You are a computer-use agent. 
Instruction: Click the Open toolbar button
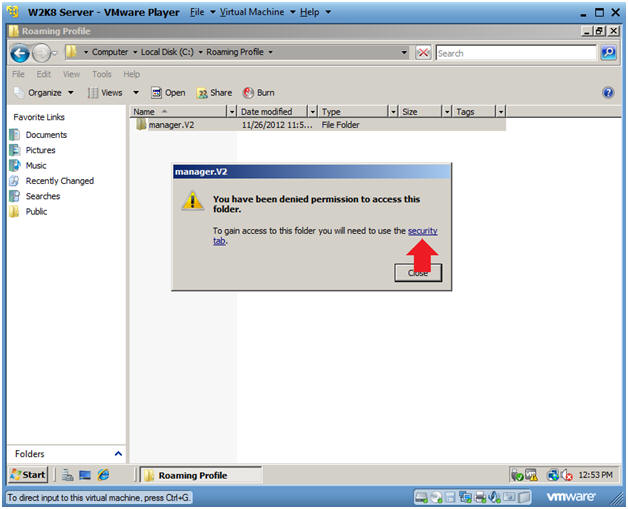(x=169, y=93)
